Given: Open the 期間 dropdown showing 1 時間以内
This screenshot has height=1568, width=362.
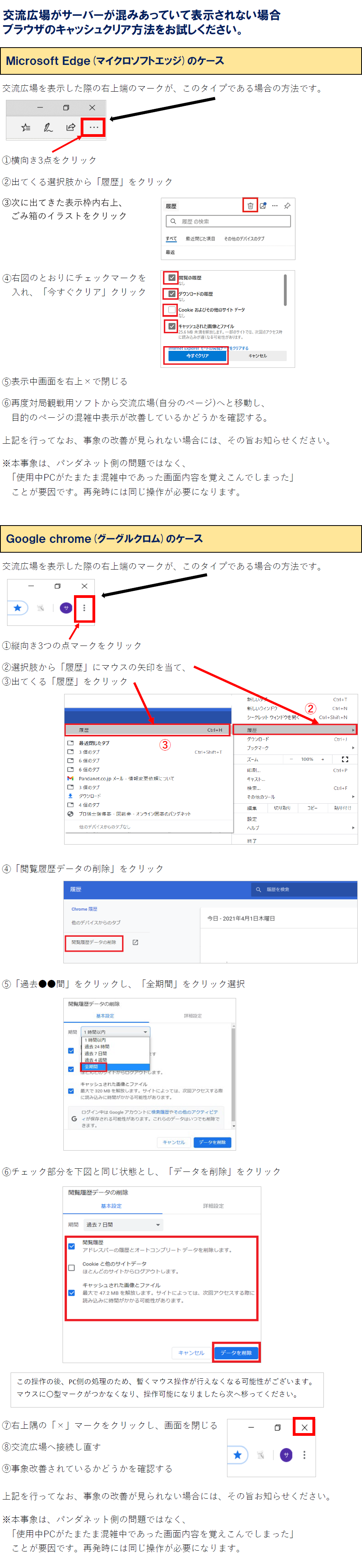Looking at the screenshot, I should (x=116, y=1032).
